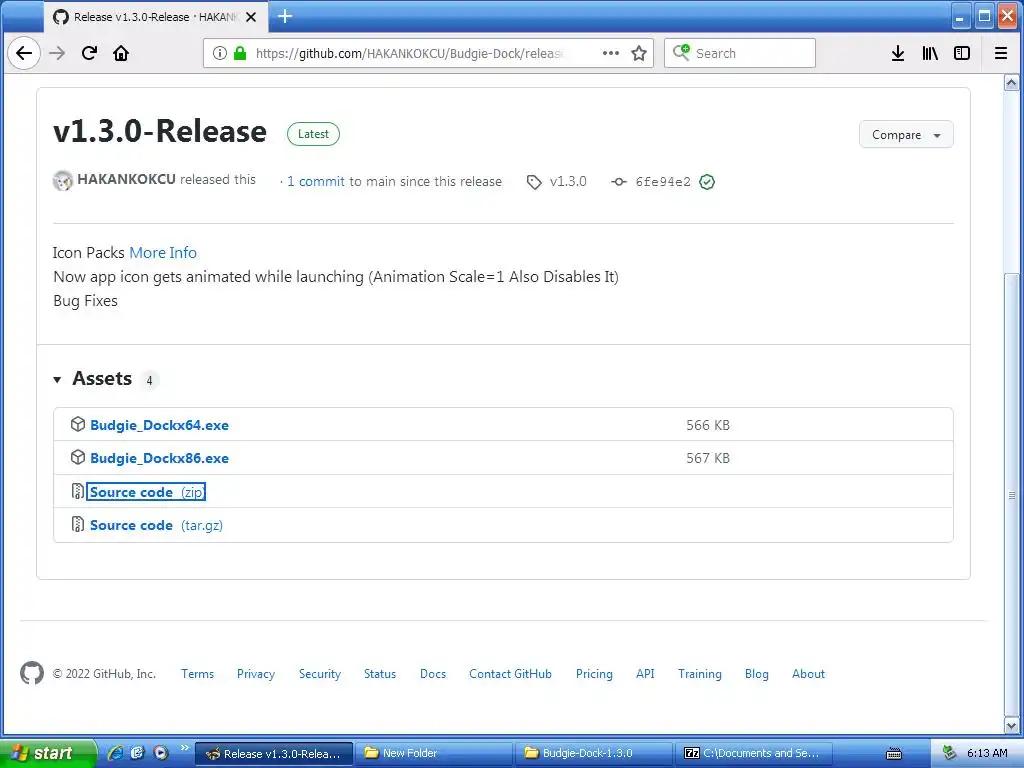Click the GitHub logo in footer
Screen dimensions: 1024x768
point(32,673)
